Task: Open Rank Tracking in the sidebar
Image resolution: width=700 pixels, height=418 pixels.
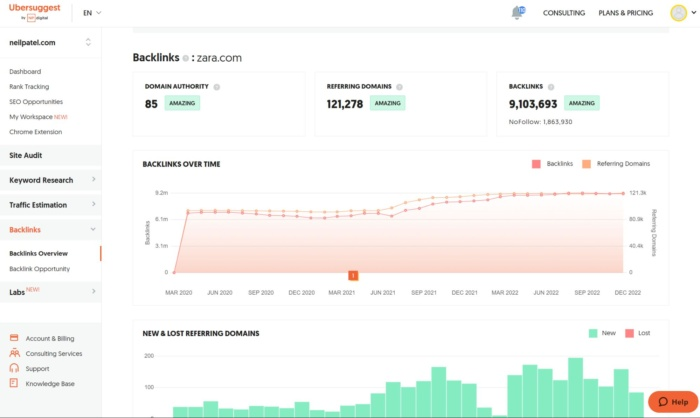Action: pos(29,87)
